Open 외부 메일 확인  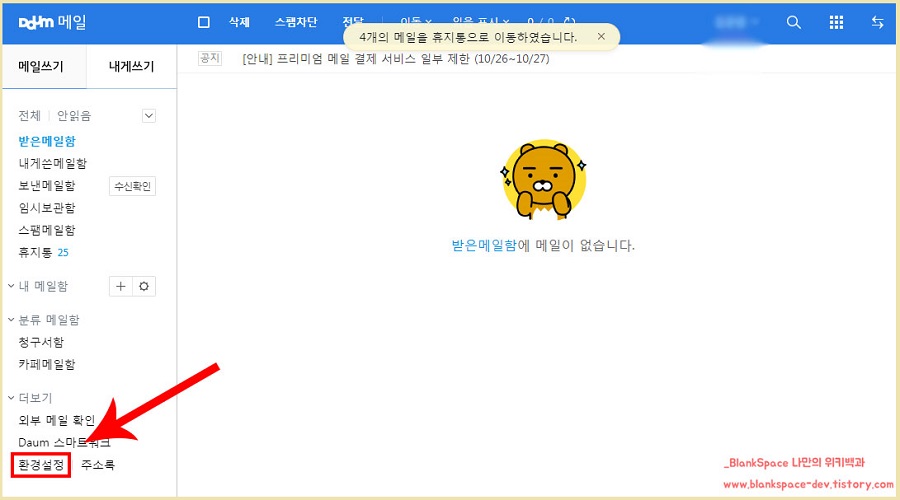(x=56, y=420)
